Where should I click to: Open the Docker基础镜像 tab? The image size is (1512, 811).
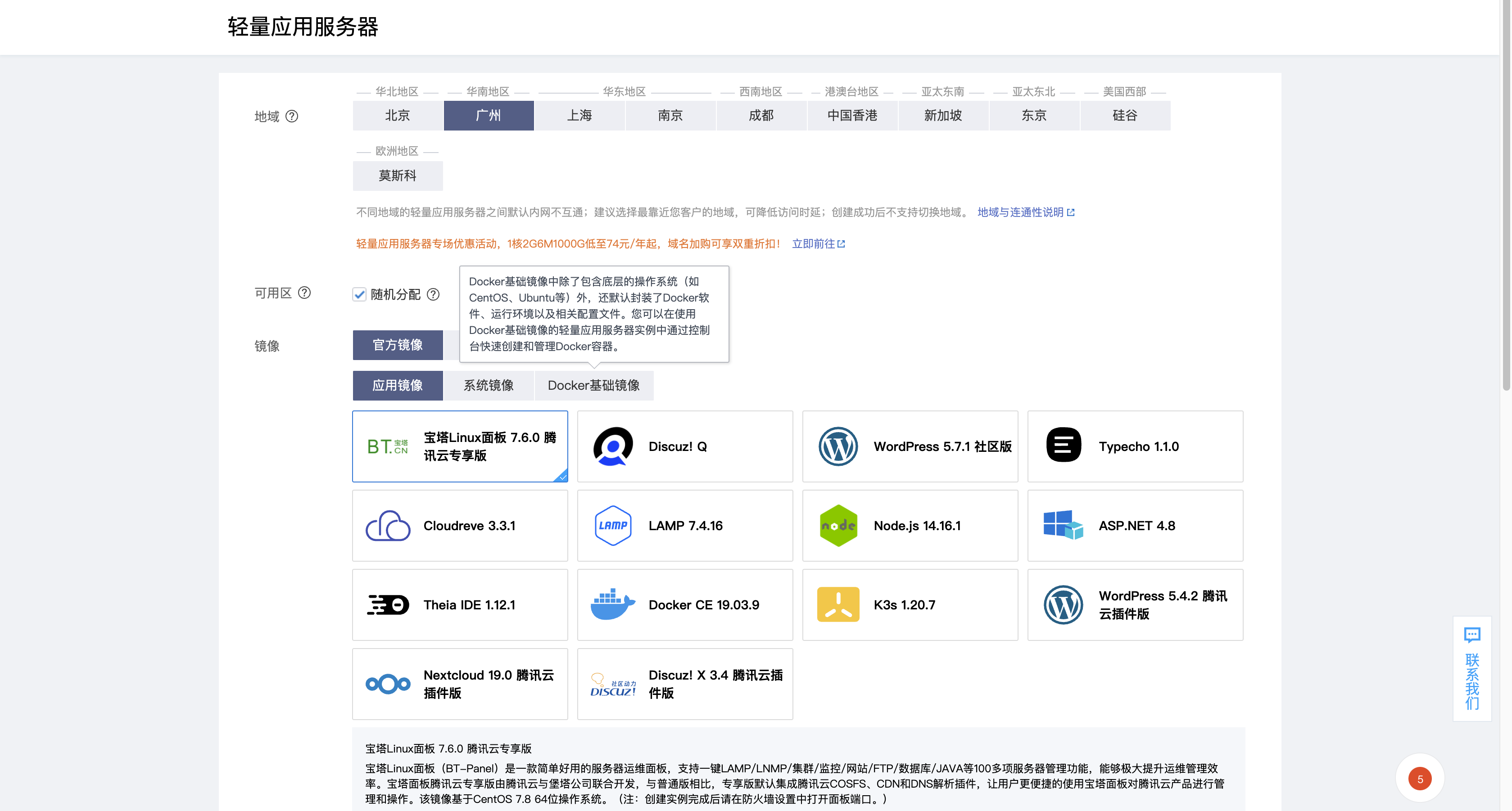594,386
